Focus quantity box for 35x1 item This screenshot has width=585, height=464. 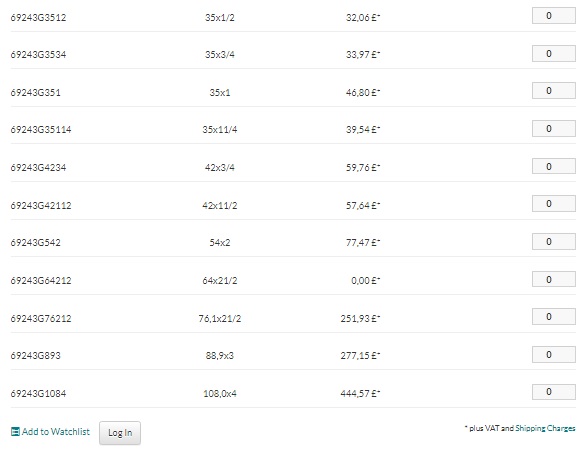pos(554,91)
